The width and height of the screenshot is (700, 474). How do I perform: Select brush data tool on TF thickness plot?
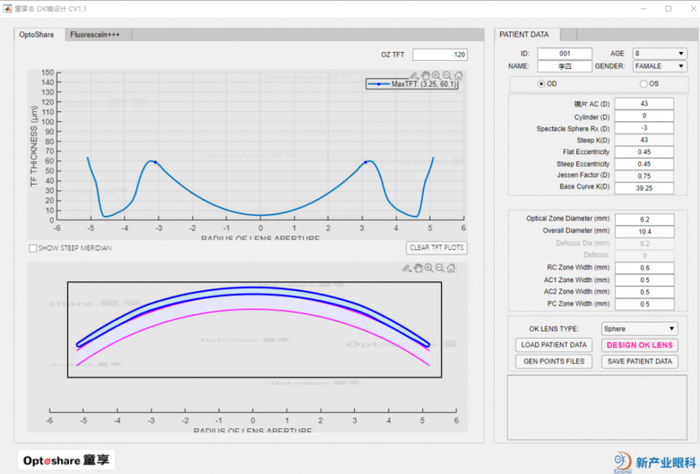[x=414, y=75]
